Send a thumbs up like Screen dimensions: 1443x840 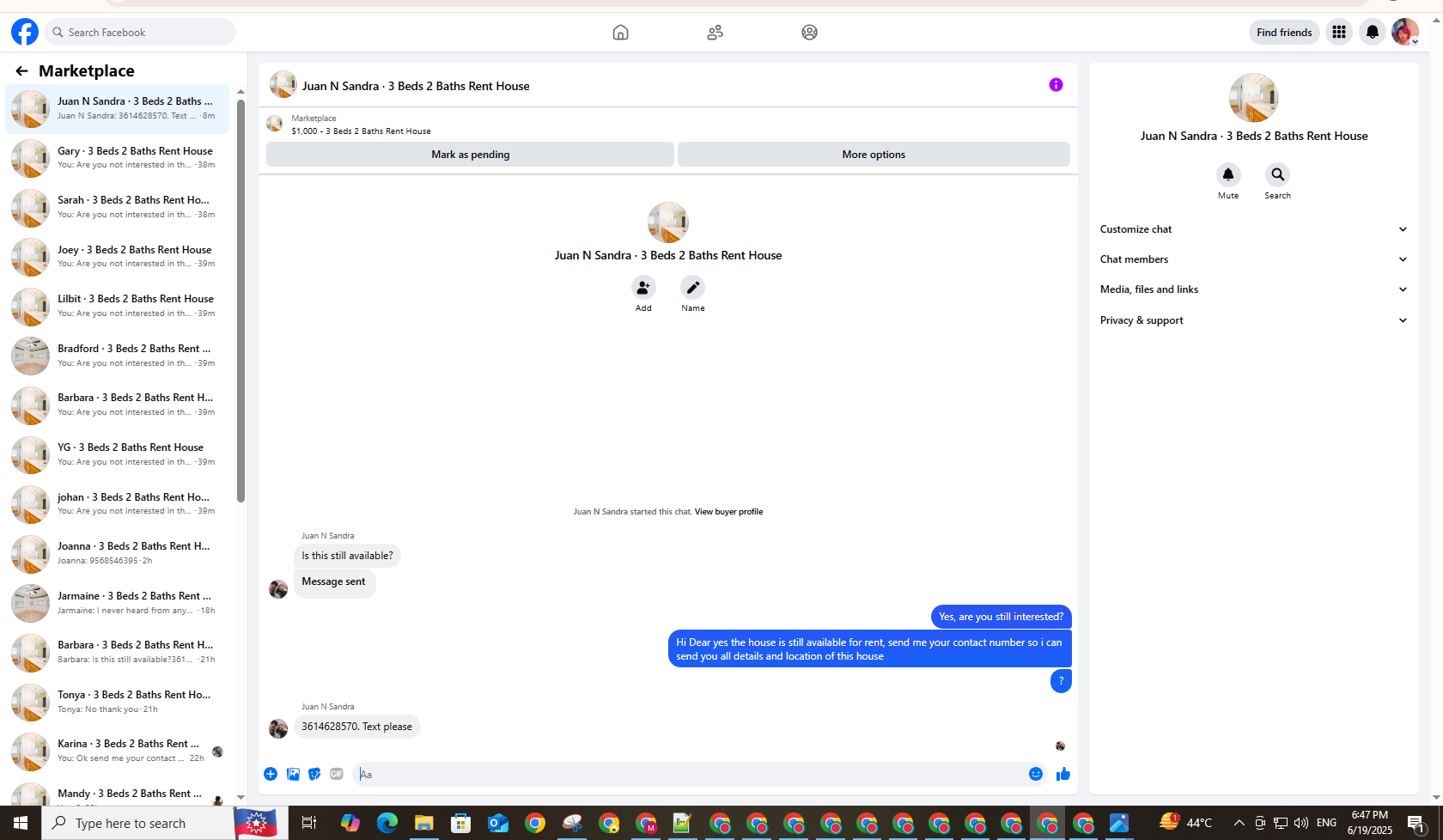pyautogui.click(x=1063, y=774)
